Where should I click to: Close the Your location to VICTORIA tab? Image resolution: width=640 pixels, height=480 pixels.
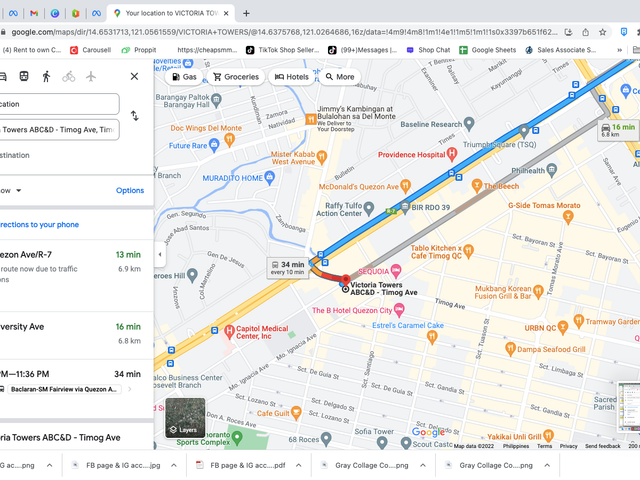coord(226,13)
